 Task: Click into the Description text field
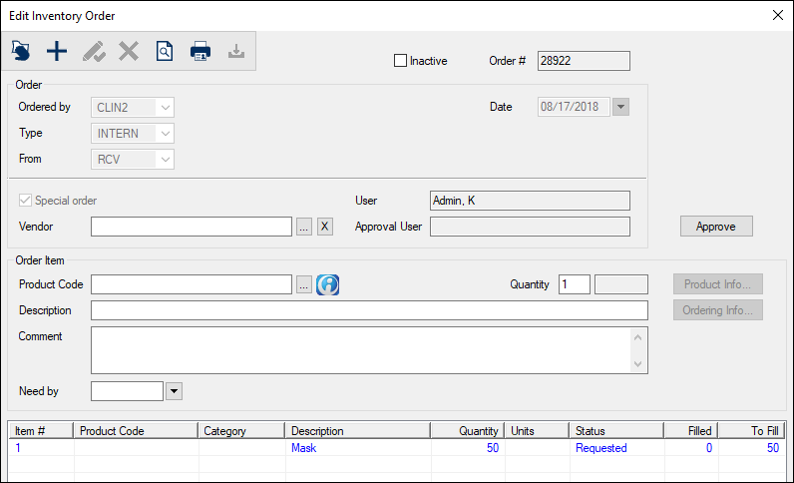pyautogui.click(x=369, y=311)
